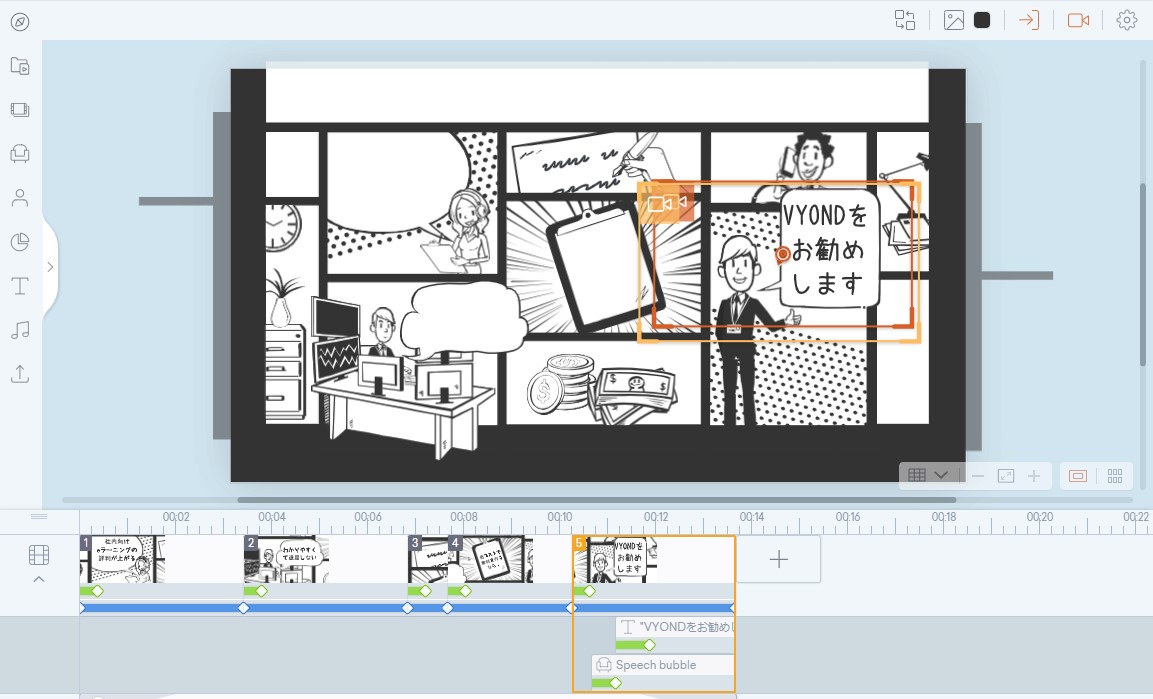
Task: Open the Chart library pie icon
Action: pos(20,242)
